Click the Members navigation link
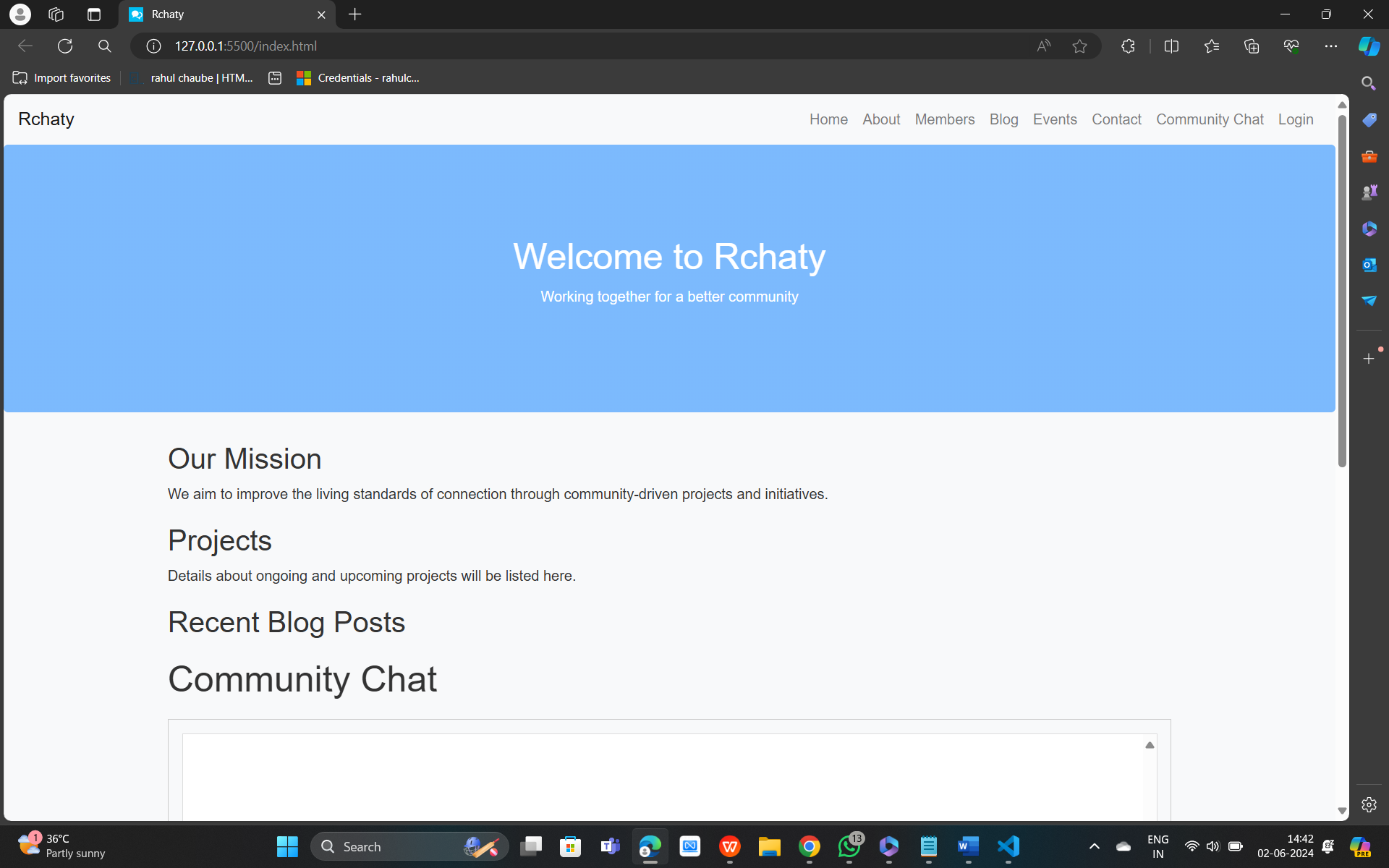The width and height of the screenshot is (1389, 868). click(x=944, y=119)
